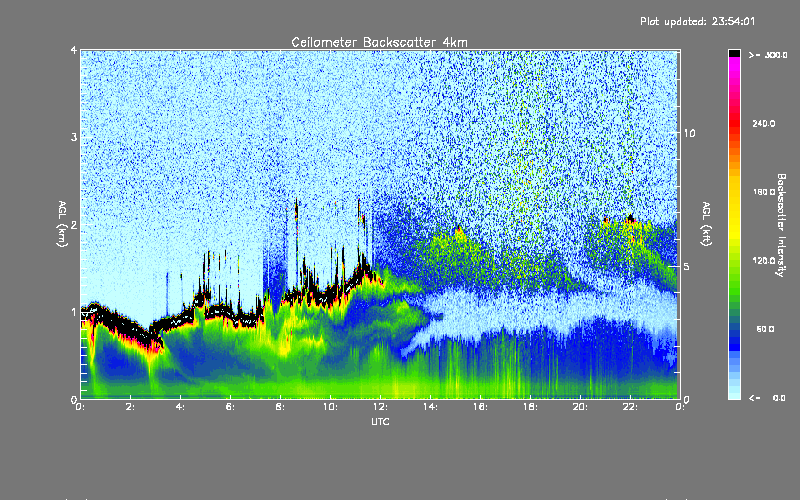This screenshot has width=800, height=500.
Task: Click the "60.0" colorbar value
Action: click(x=765, y=329)
